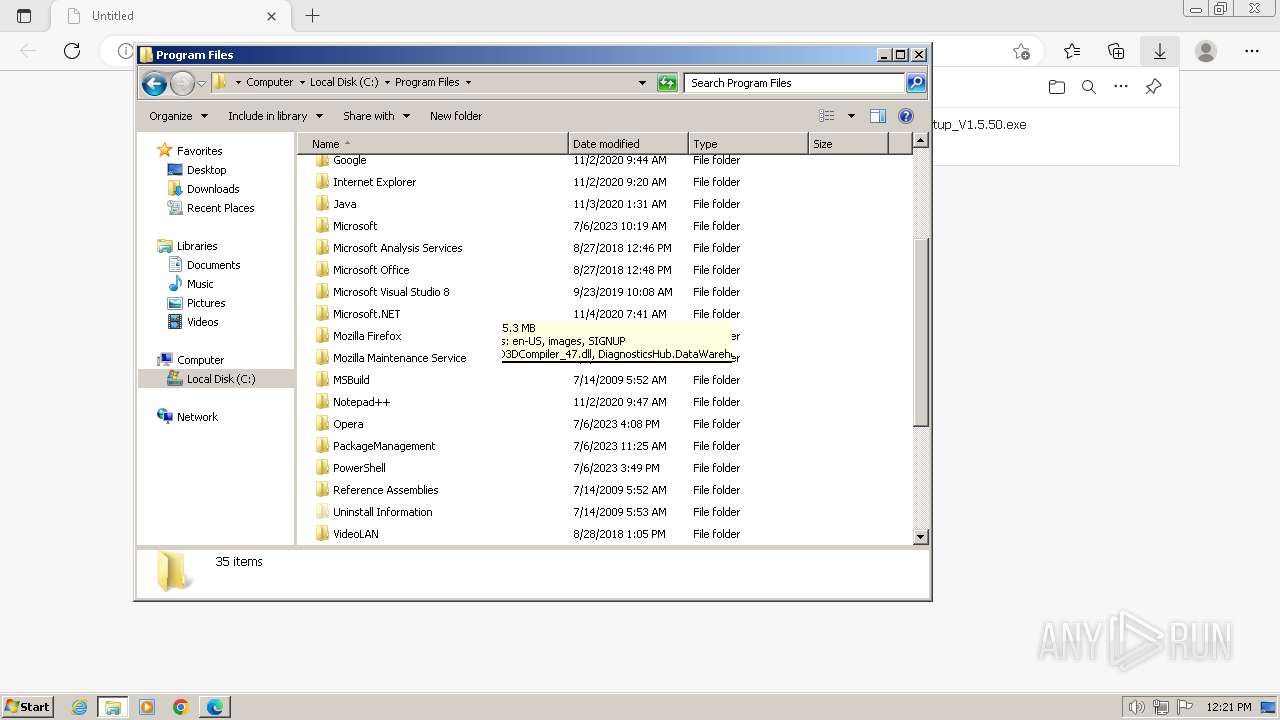Select the Microsoft Office folder
This screenshot has height=720, width=1280.
[371, 270]
